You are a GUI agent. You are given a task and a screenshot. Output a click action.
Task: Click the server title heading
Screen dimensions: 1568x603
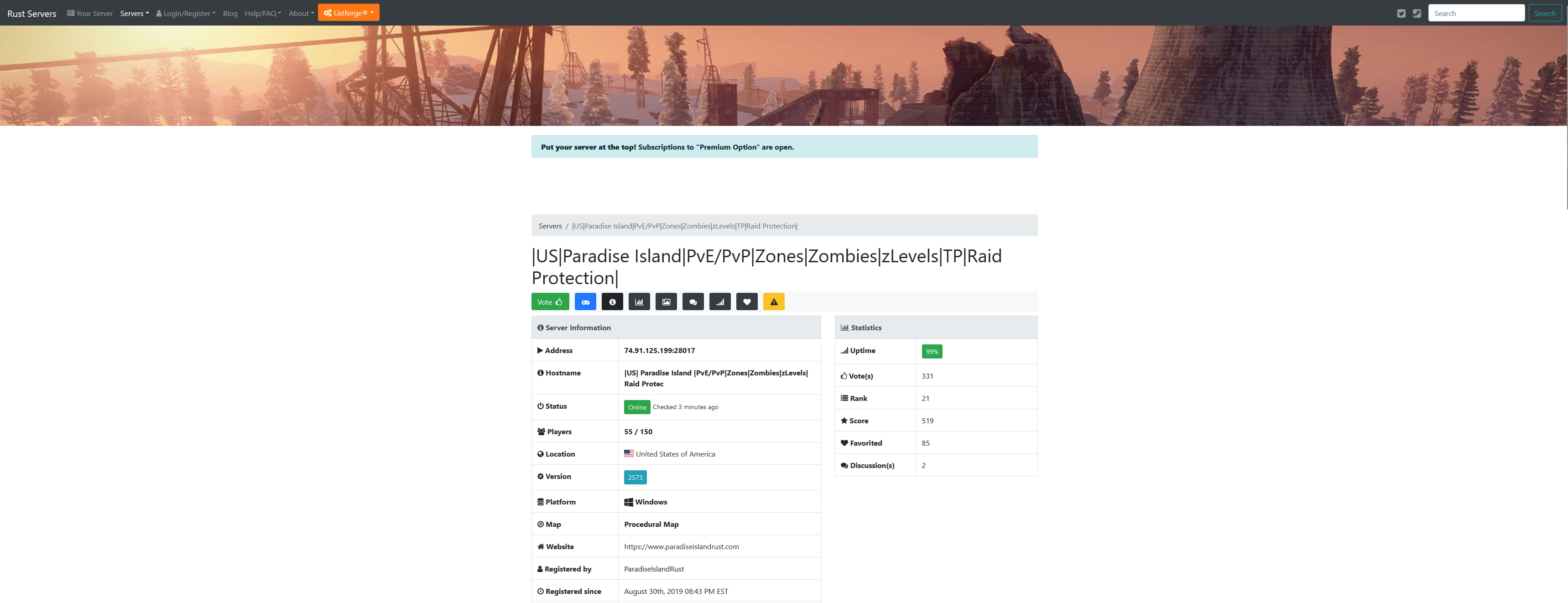[x=766, y=266]
